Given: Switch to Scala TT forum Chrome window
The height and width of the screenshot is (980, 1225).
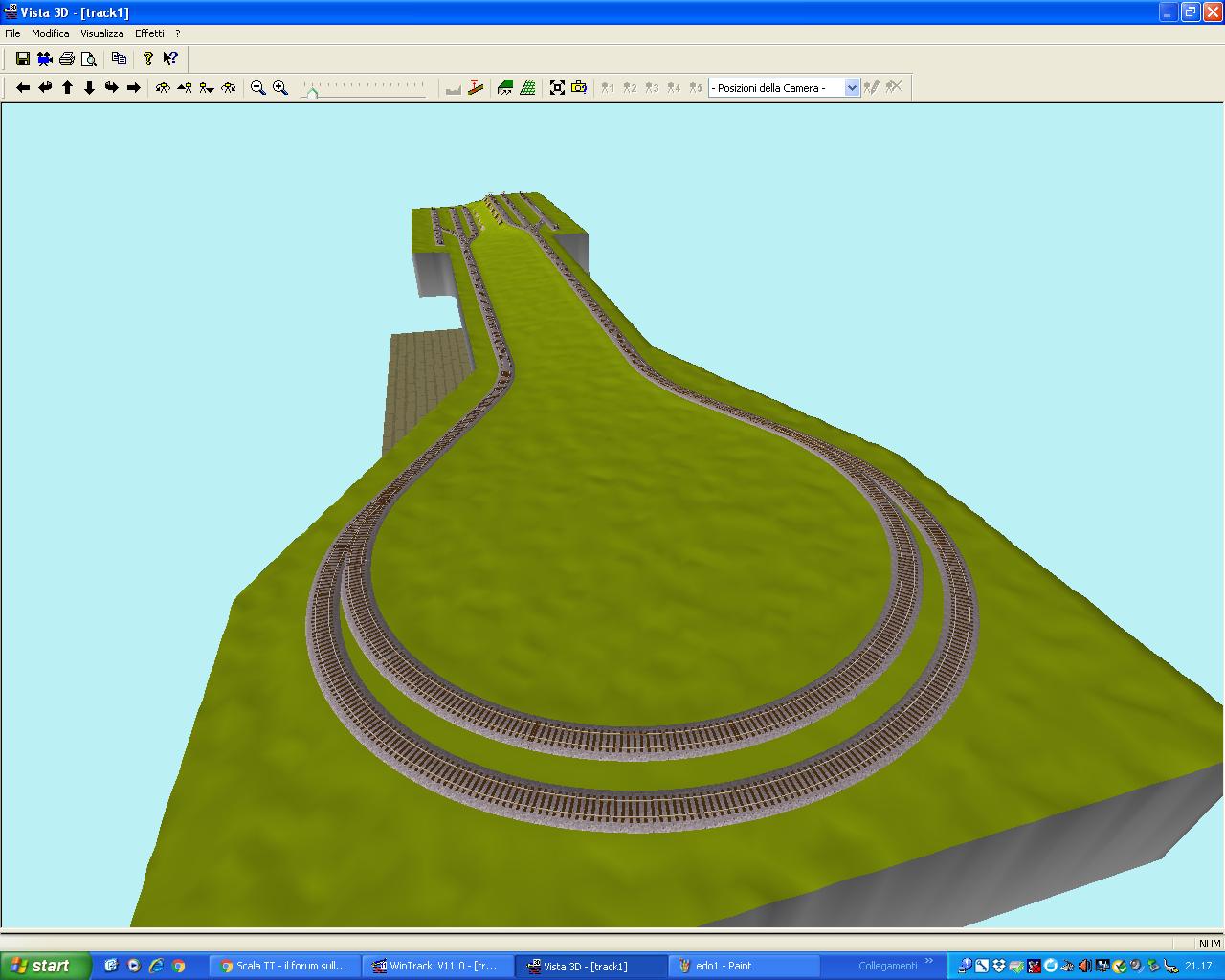Looking at the screenshot, I should [284, 966].
